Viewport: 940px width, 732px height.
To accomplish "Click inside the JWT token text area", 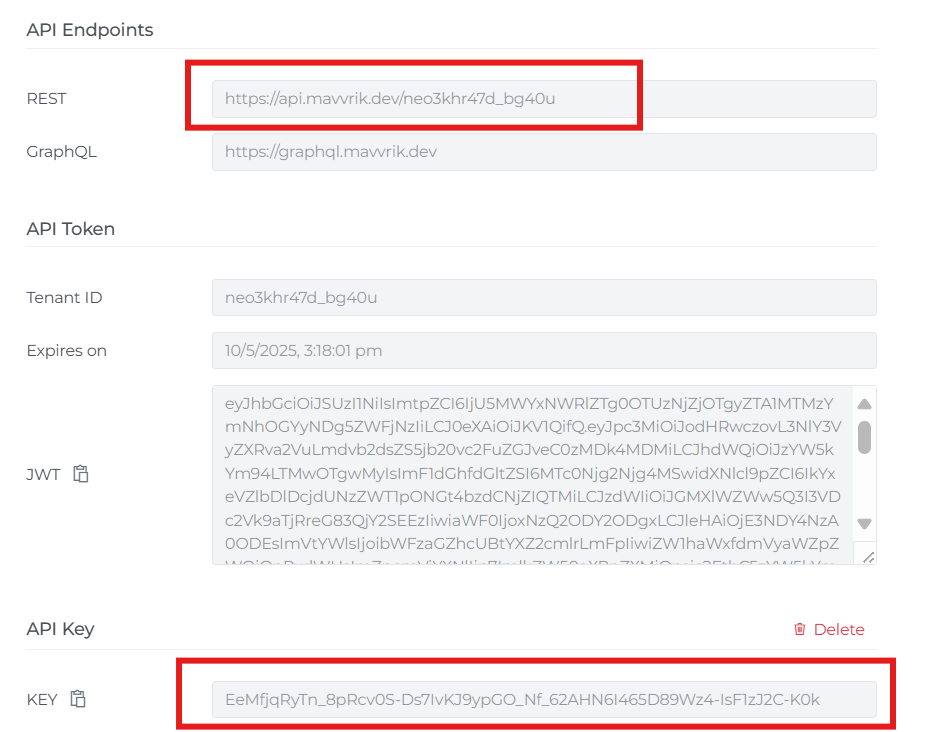I will point(530,474).
